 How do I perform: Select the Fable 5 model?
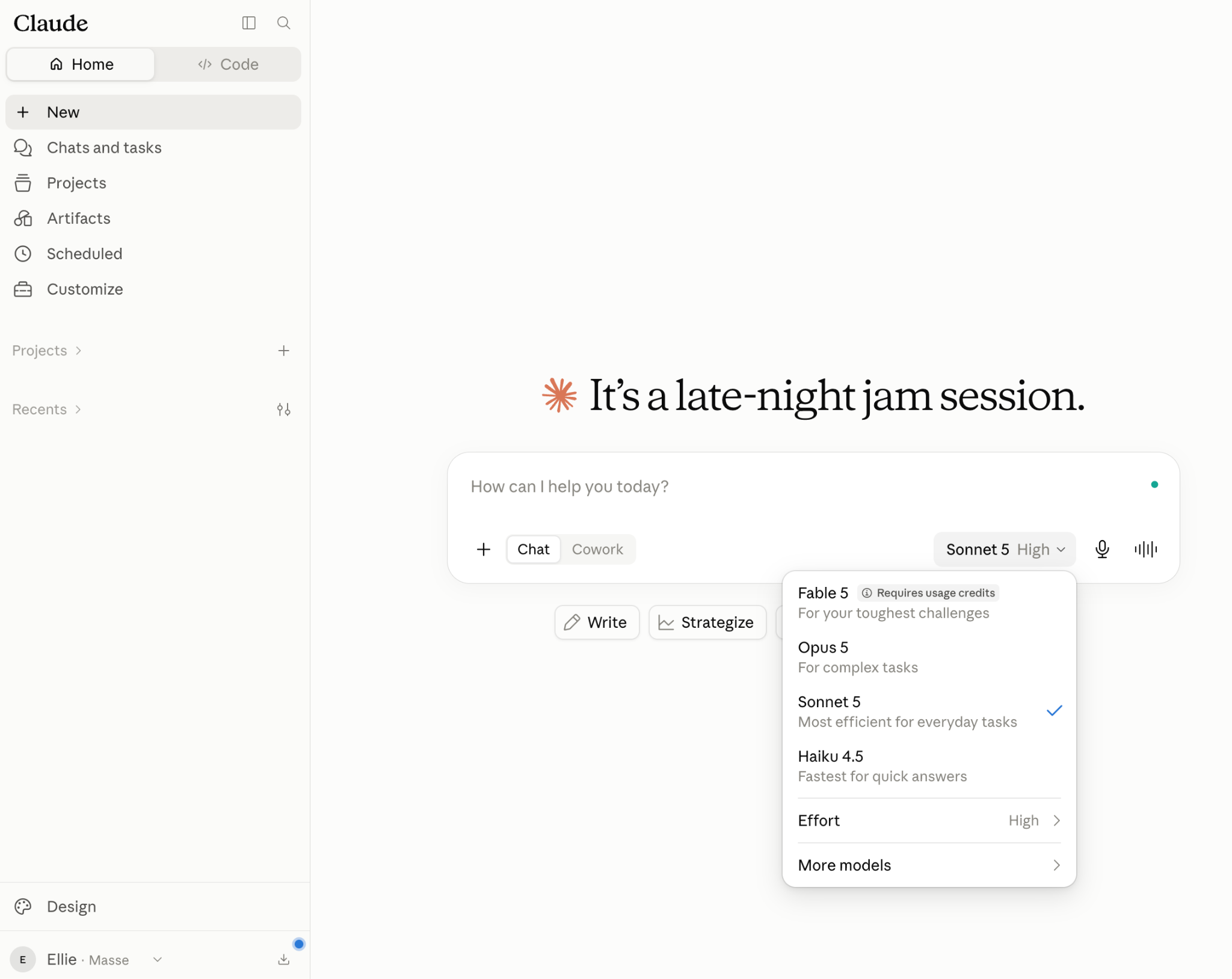click(x=929, y=603)
